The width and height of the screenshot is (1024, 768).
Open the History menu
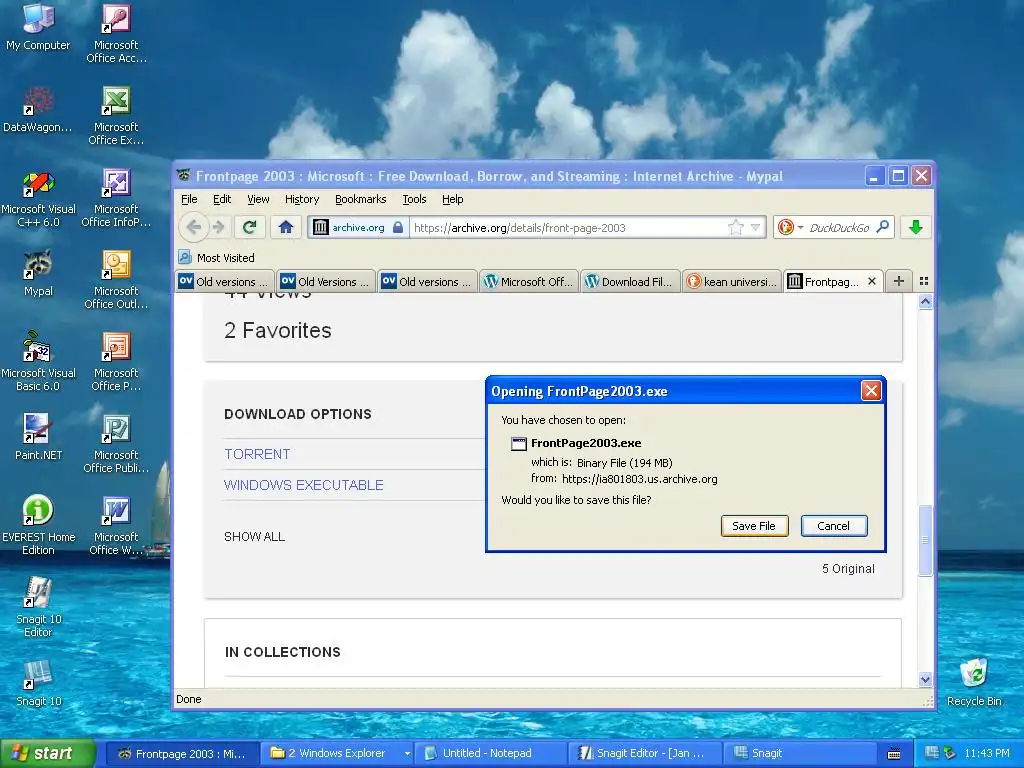click(x=302, y=199)
